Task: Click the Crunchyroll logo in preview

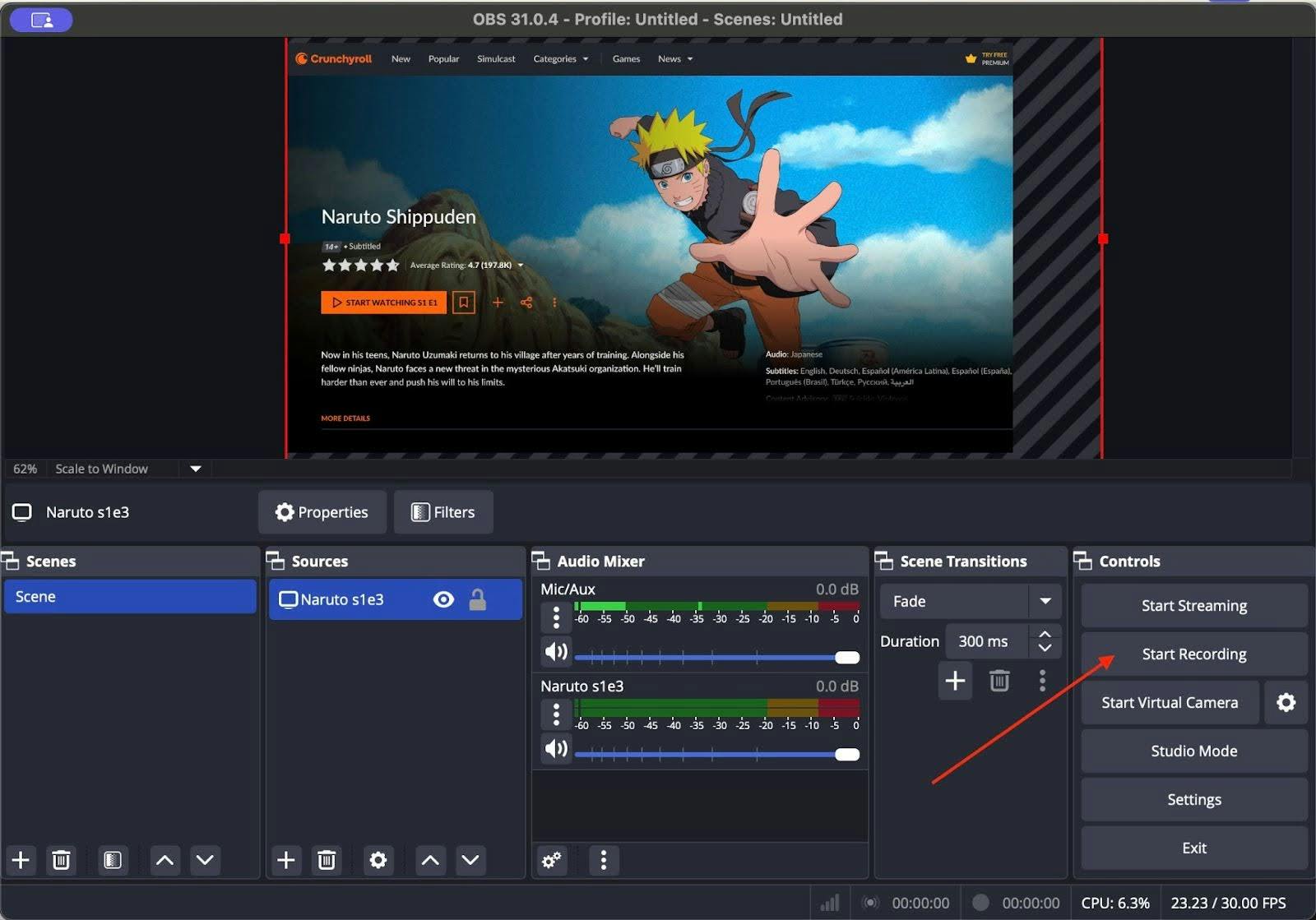Action: [x=334, y=58]
